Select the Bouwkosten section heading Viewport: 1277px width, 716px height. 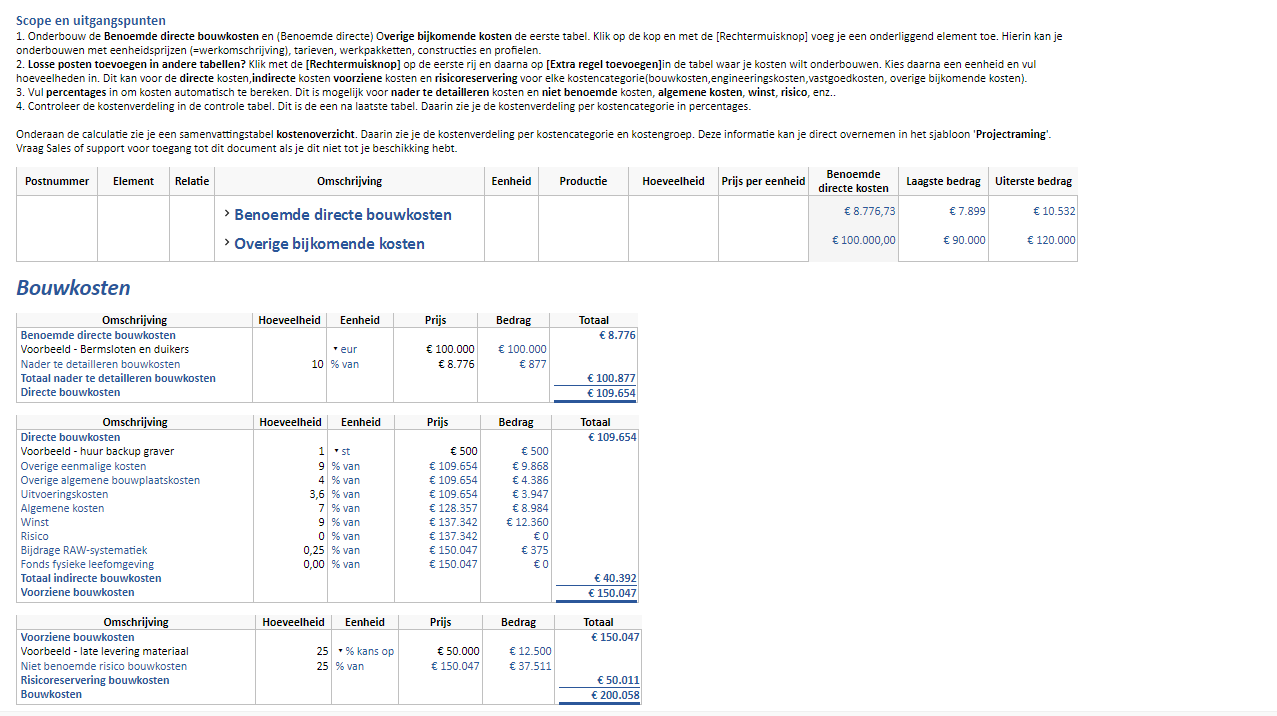click(73, 288)
